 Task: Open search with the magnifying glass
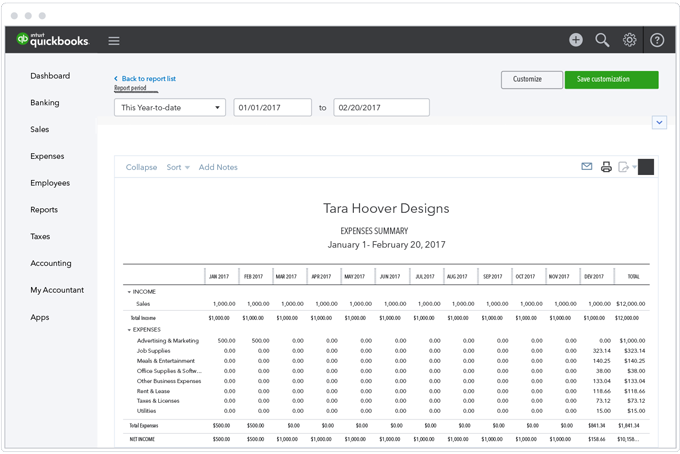coord(602,40)
